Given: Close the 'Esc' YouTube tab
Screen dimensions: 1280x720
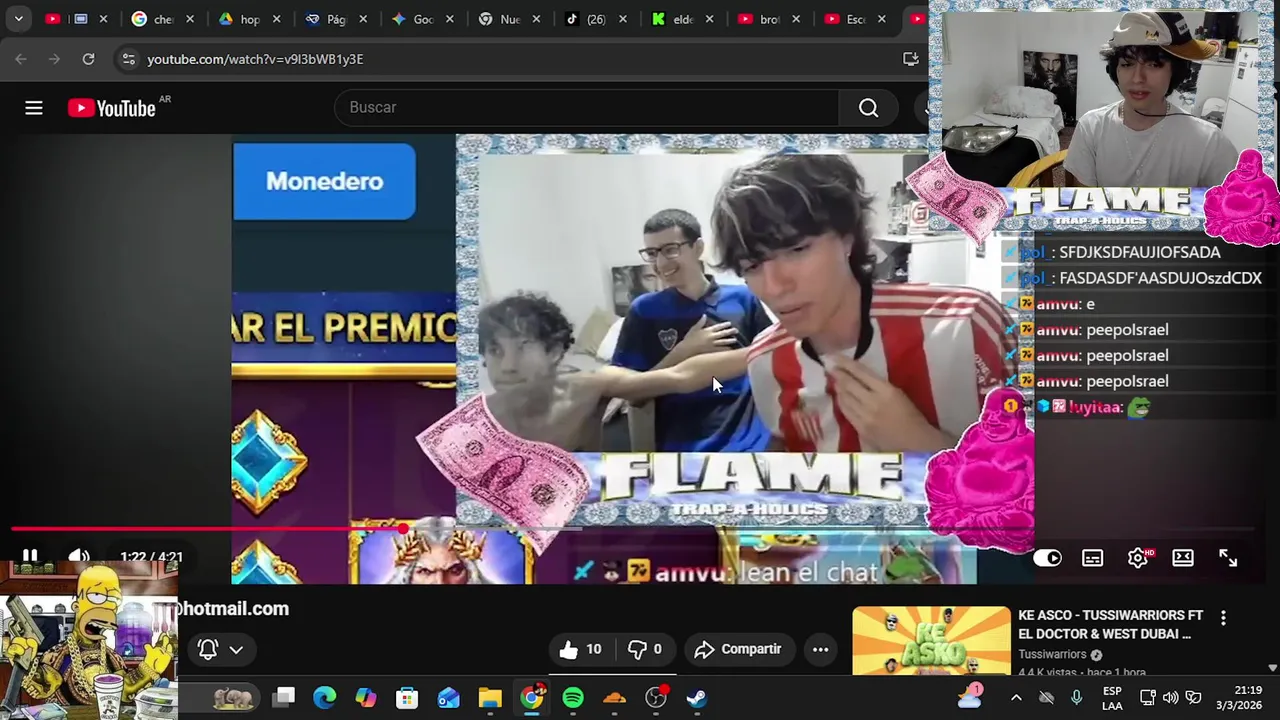Looking at the screenshot, I should [882, 19].
